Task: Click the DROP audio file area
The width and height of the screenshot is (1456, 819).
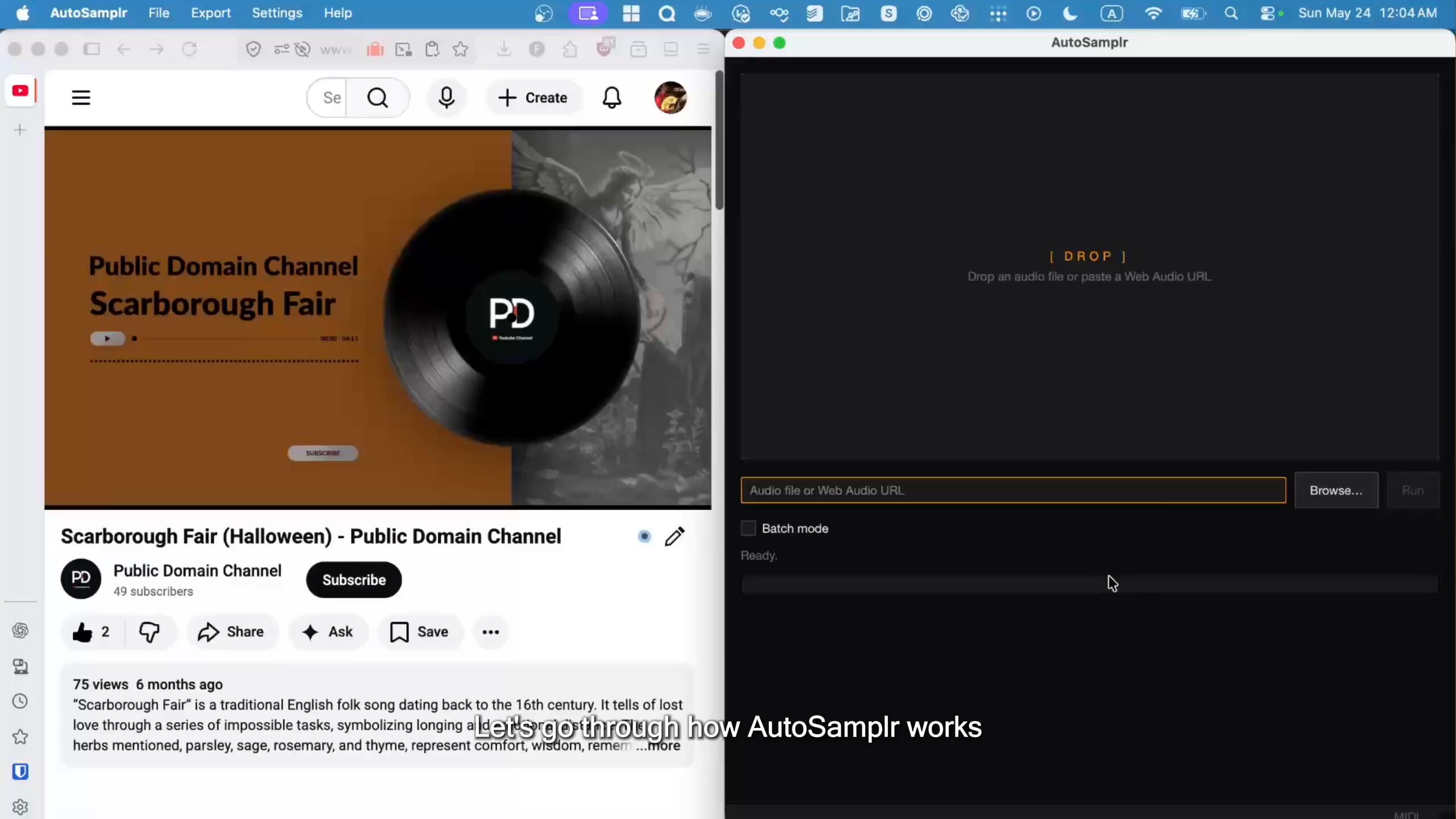Action: click(1089, 266)
